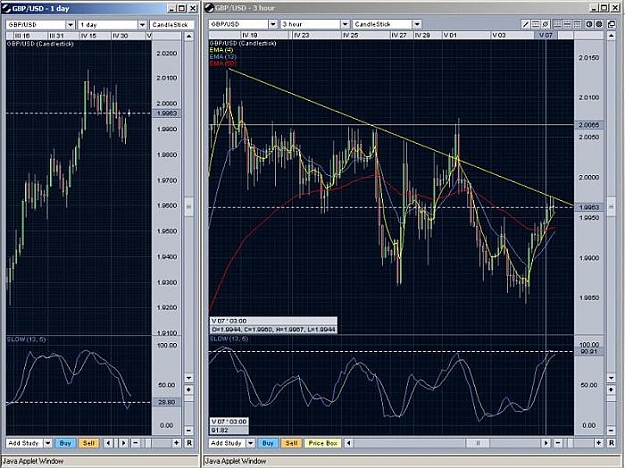Open Add Study dropdown in 1 day window
Viewport: 625px width, 469px height.
tap(48, 443)
